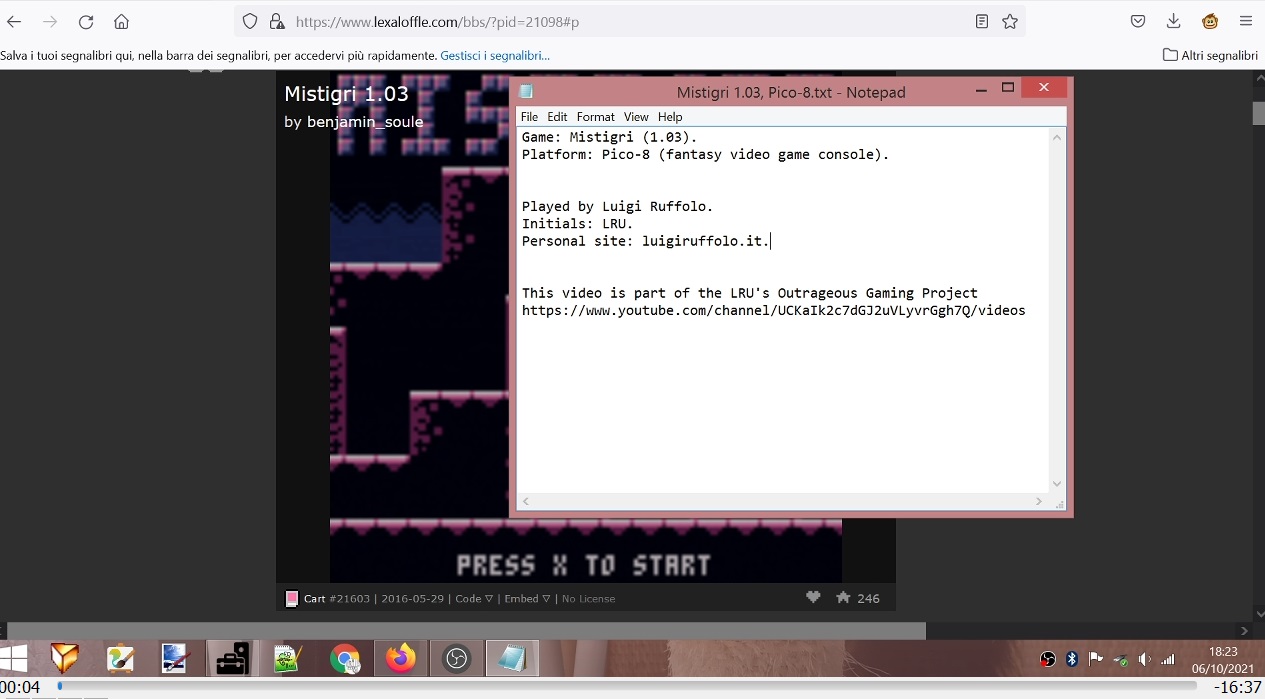Open Save to Pocket icon
This screenshot has width=1265, height=699.
(x=1138, y=21)
